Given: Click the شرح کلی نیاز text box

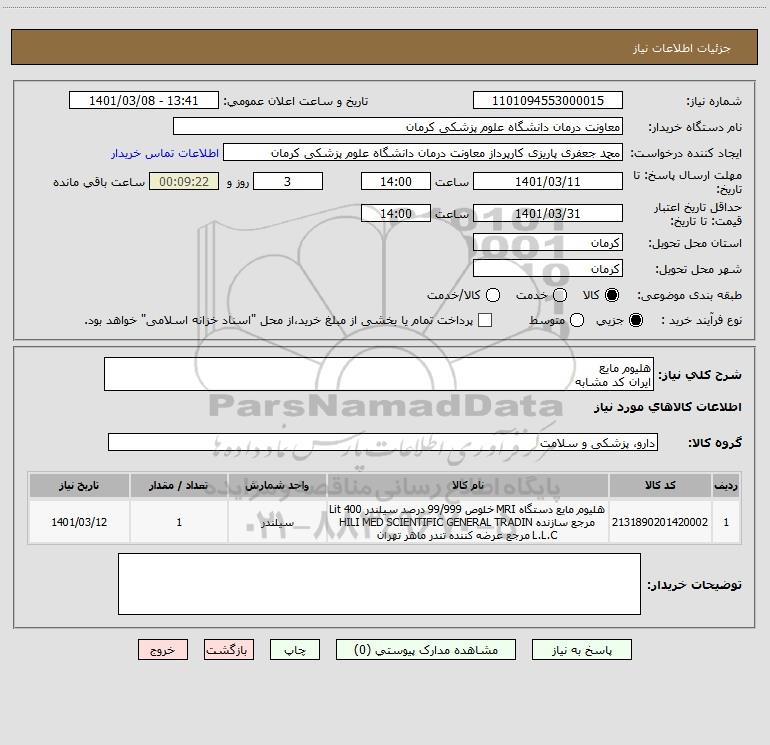Looking at the screenshot, I should pos(379,374).
